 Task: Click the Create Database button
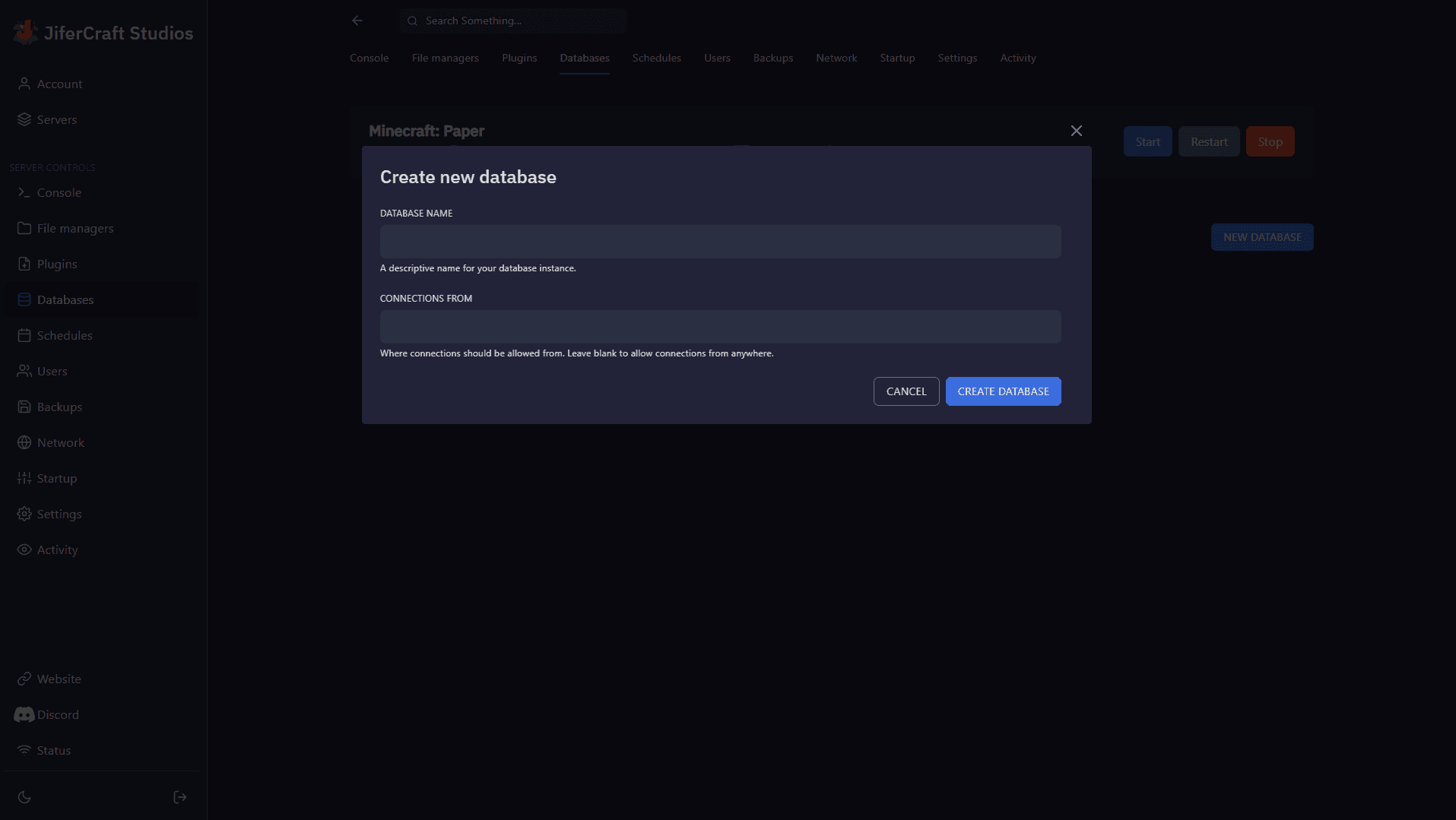pos(1003,391)
